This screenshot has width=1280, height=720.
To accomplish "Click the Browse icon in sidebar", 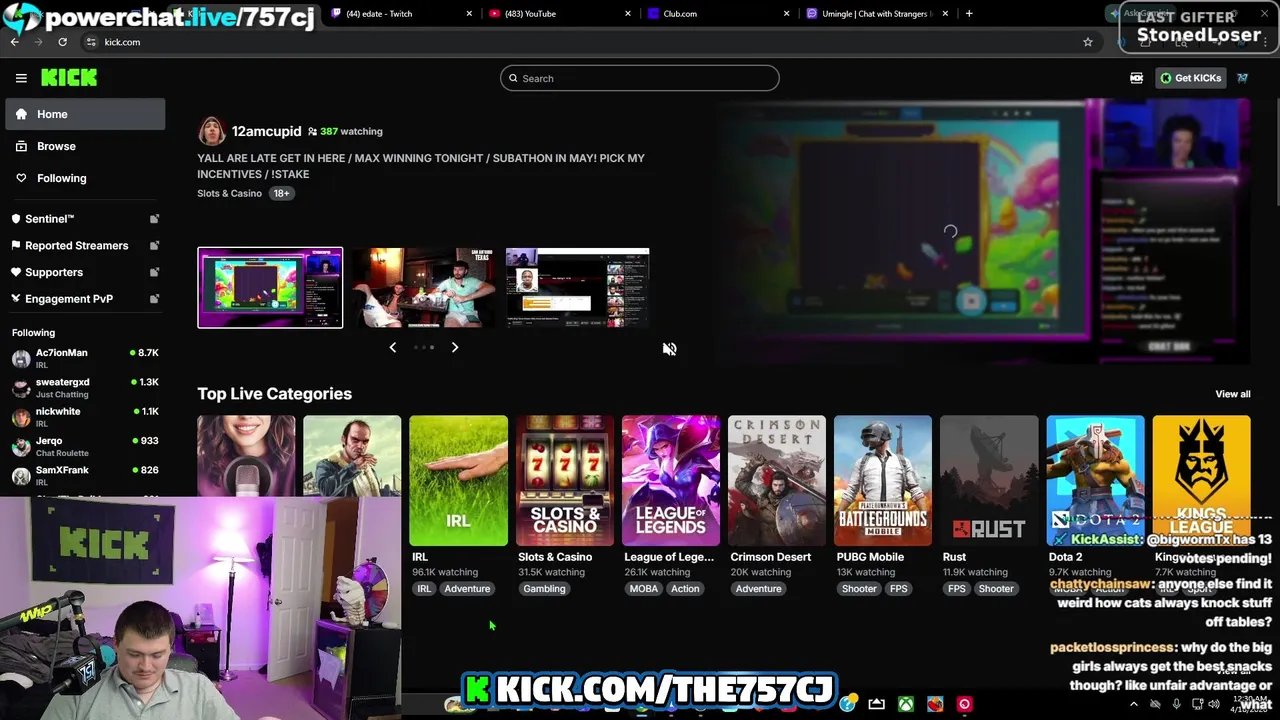I will coord(21,146).
